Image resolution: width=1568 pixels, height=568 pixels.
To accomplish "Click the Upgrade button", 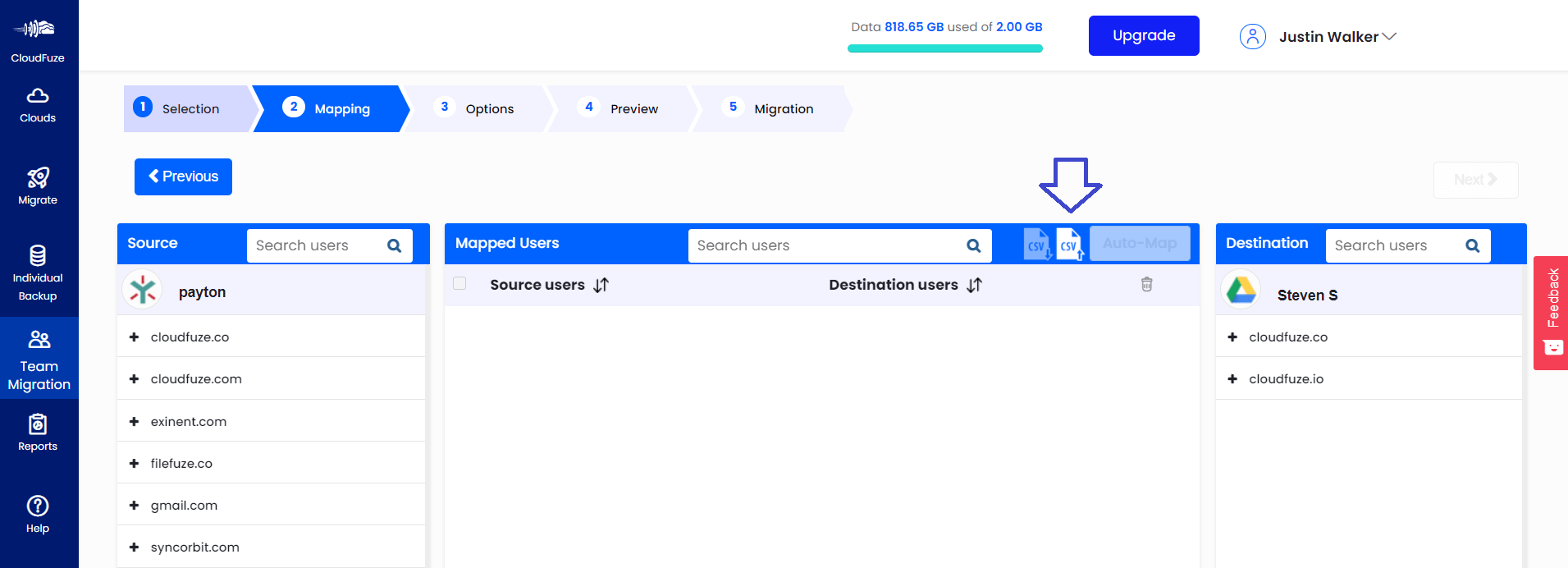I will [x=1143, y=35].
